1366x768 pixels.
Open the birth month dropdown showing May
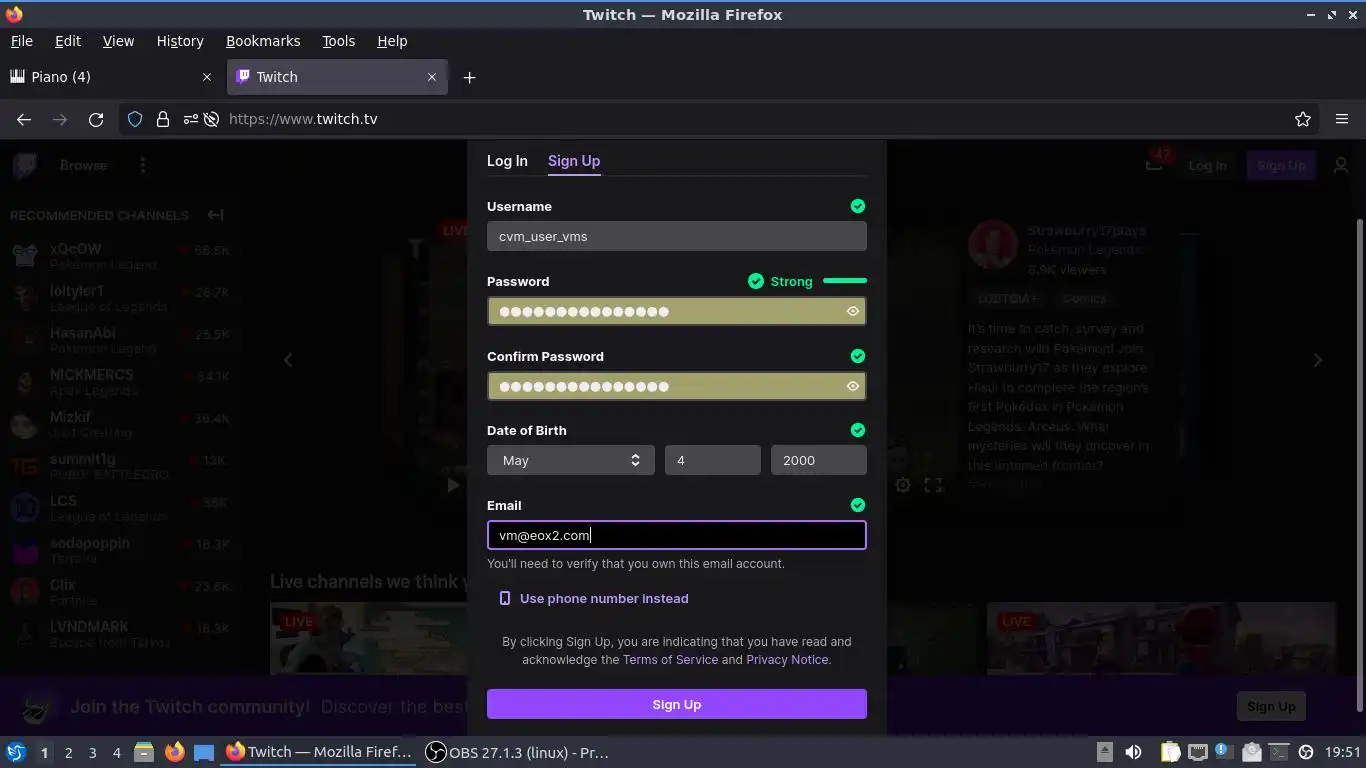[x=571, y=460]
